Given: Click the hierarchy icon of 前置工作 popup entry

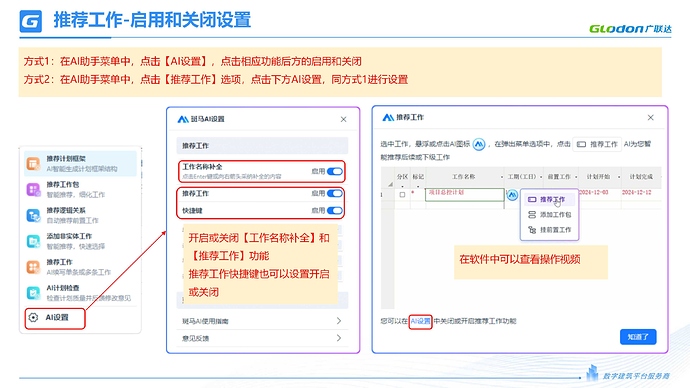Looking at the screenshot, I should pos(532,230).
